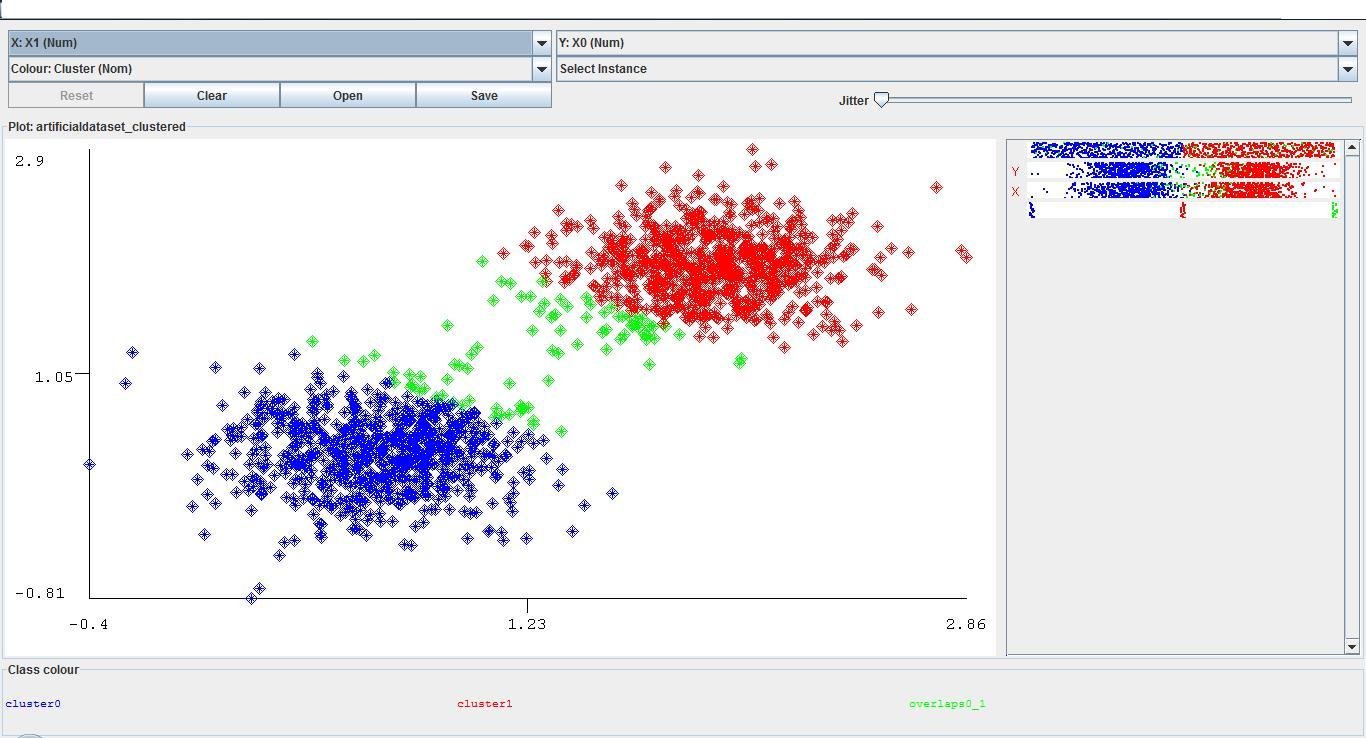Click the Reset button
The height and width of the screenshot is (738, 1366).
point(75,95)
